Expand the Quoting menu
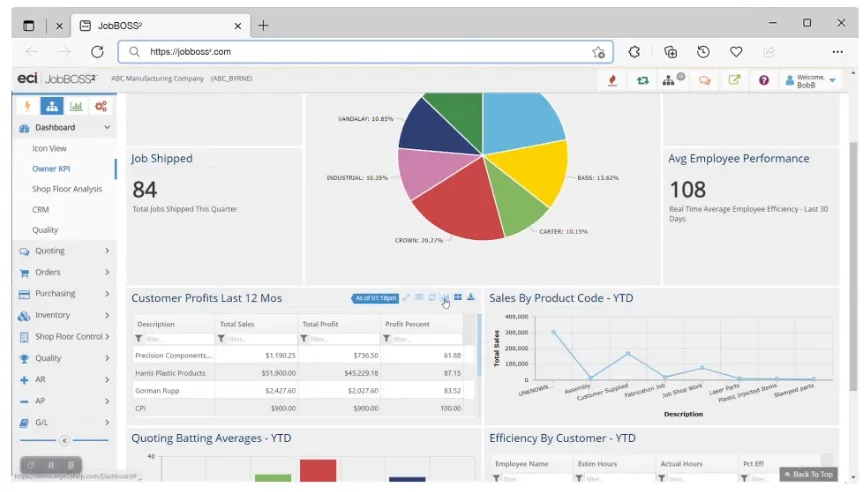864x492 pixels. tap(65, 251)
